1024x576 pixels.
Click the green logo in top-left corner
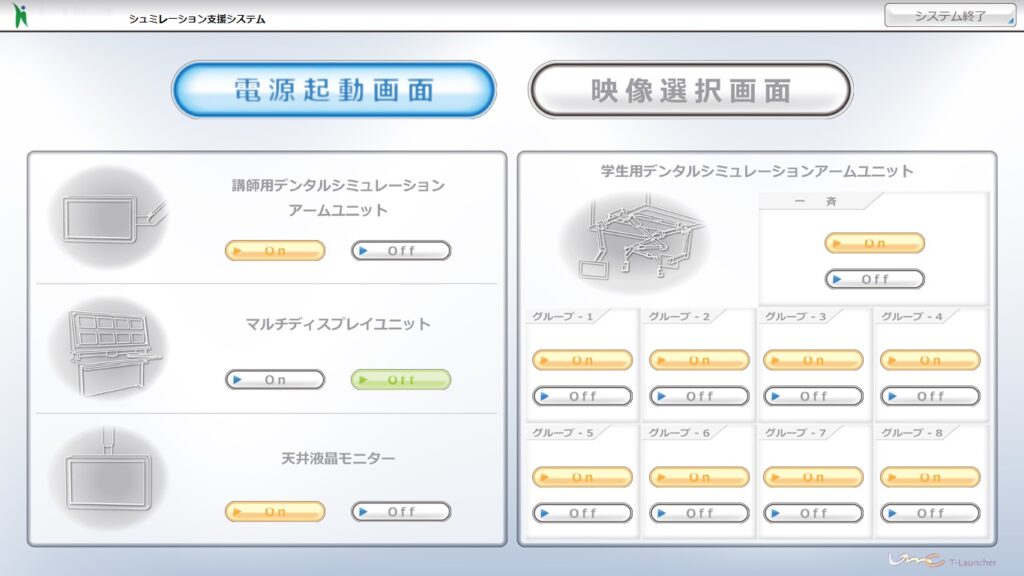[x=22, y=15]
